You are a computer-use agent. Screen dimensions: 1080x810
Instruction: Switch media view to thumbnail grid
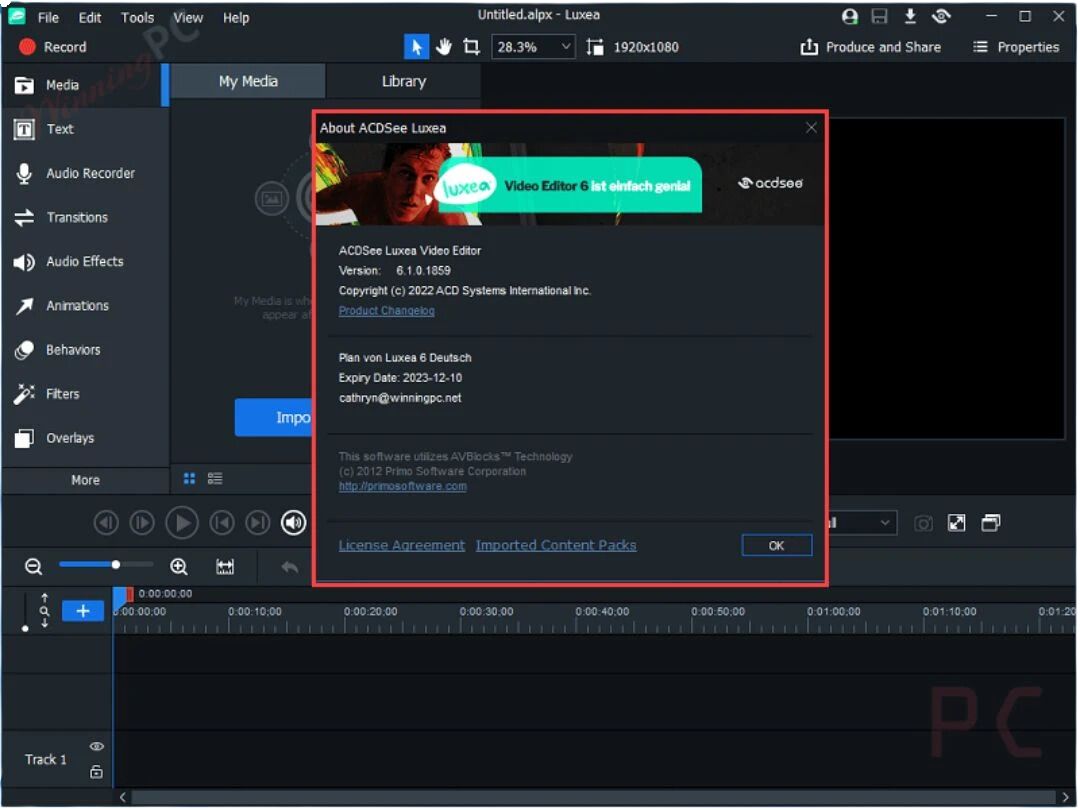[x=189, y=479]
